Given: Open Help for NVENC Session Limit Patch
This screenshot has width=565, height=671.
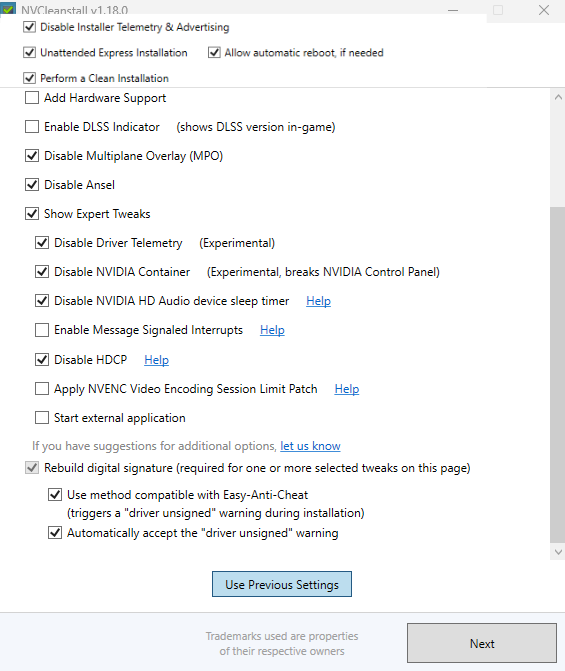Looking at the screenshot, I should click(x=347, y=389).
